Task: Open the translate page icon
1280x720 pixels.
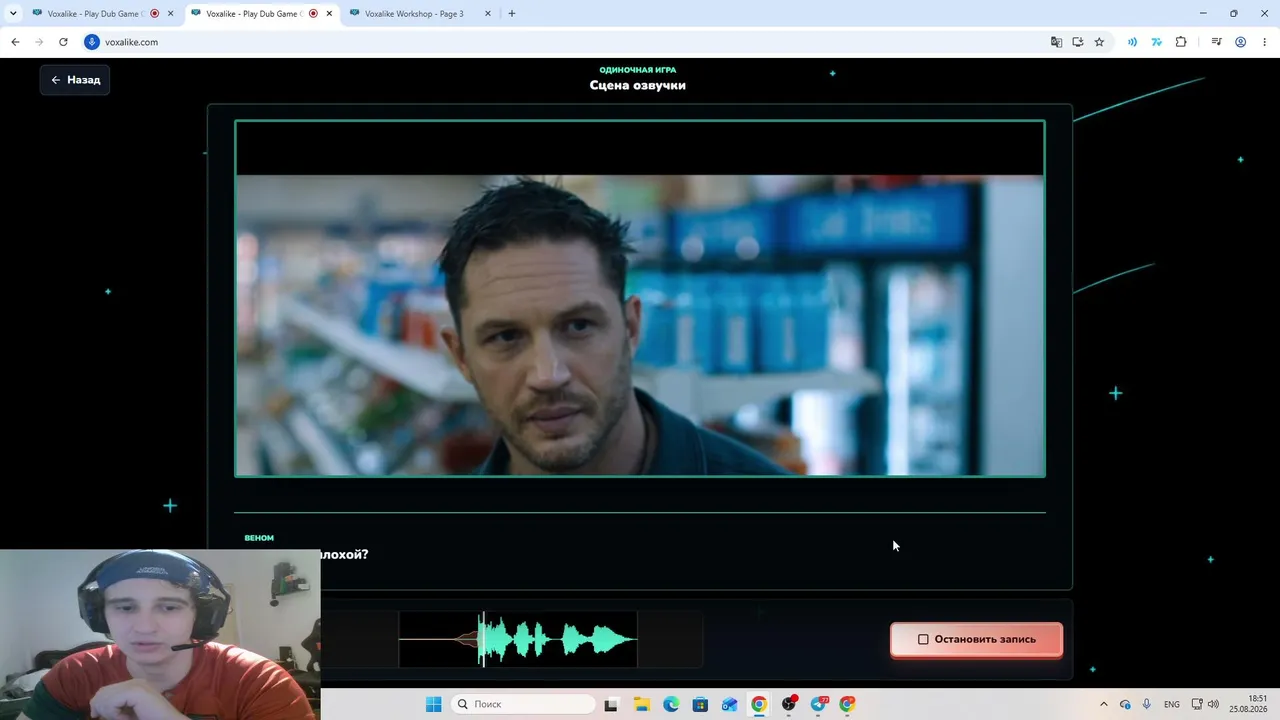Action: (1056, 42)
